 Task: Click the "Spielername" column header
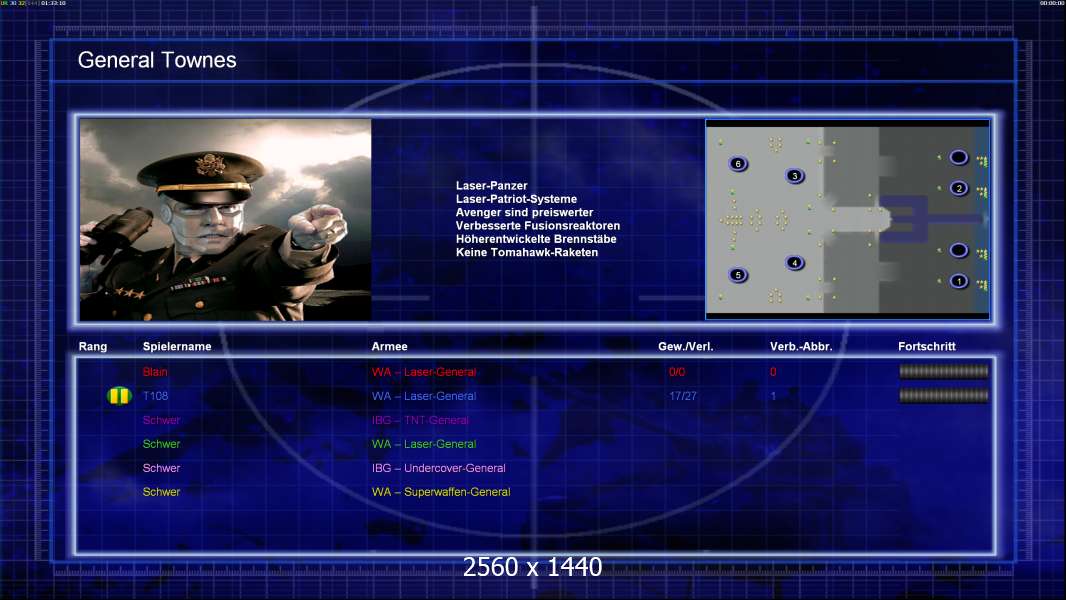[x=177, y=347]
